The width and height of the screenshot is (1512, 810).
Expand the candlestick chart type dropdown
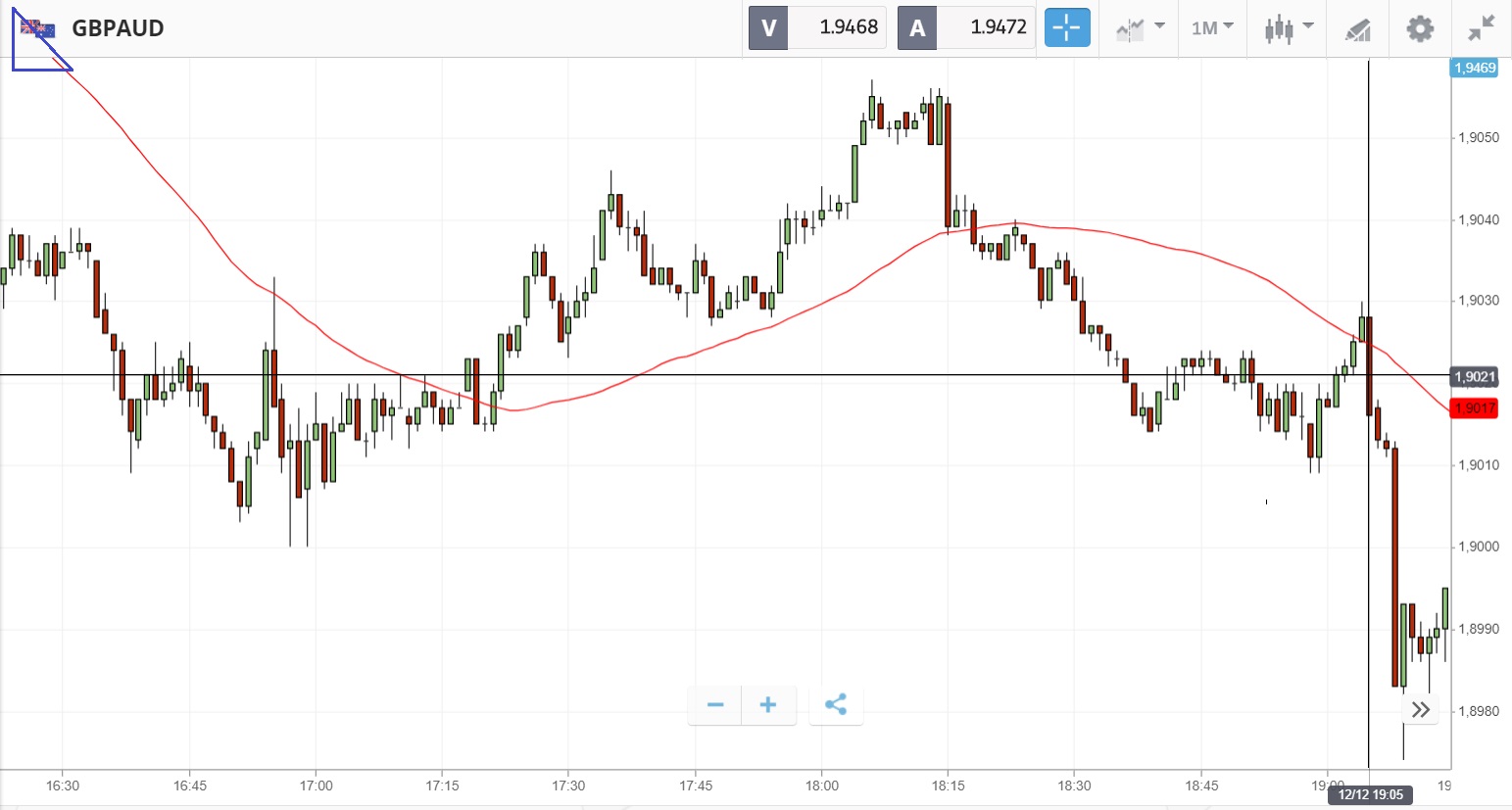pos(1288,28)
